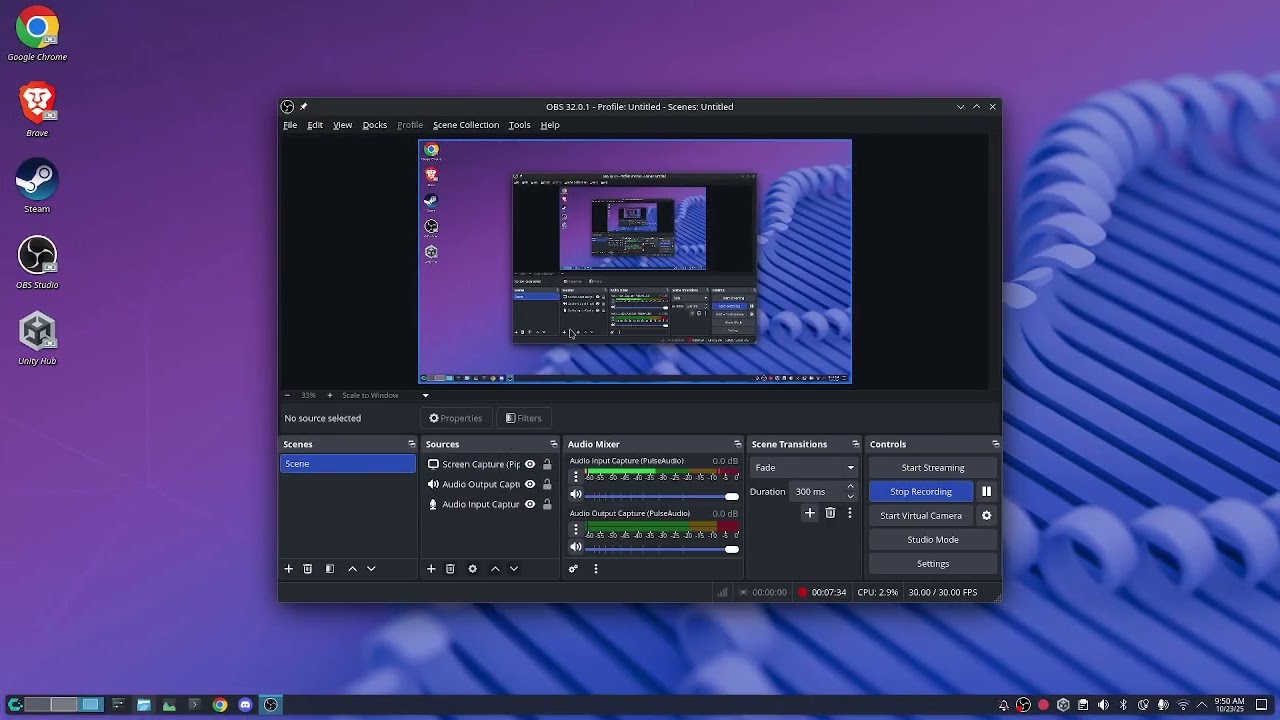The width and height of the screenshot is (1280, 720).
Task: Open scene filters in the Scenes panel
Action: pyautogui.click(x=330, y=569)
